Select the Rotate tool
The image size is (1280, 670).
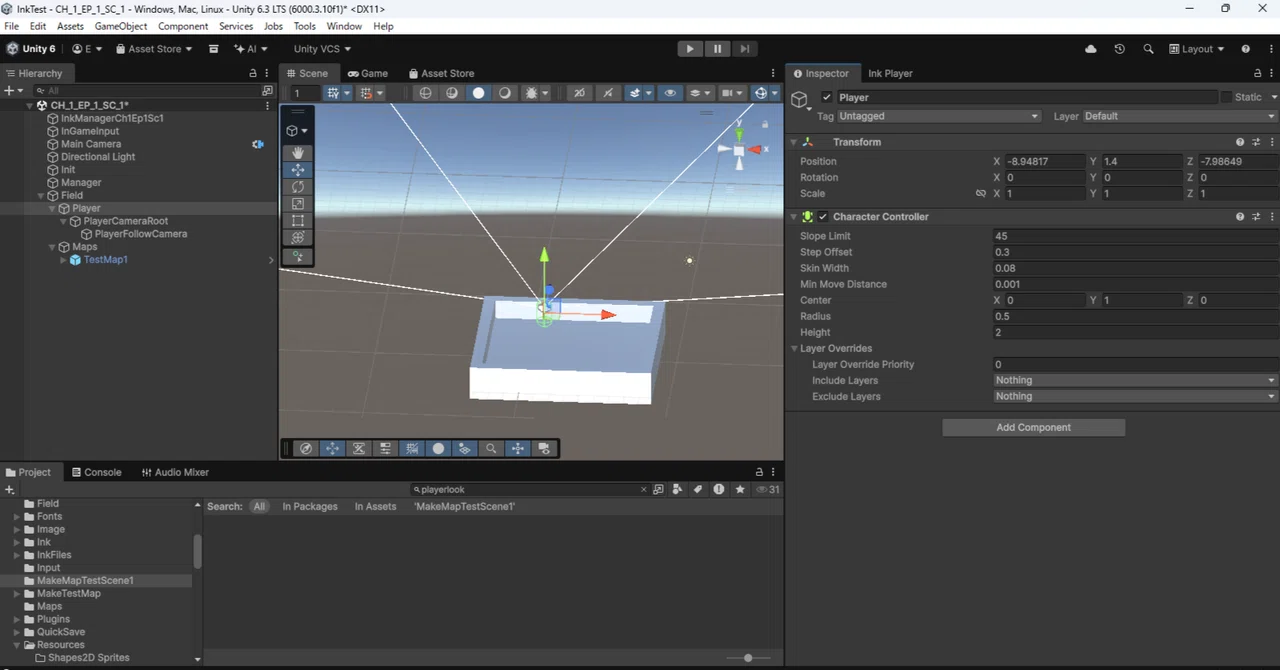pyautogui.click(x=297, y=187)
